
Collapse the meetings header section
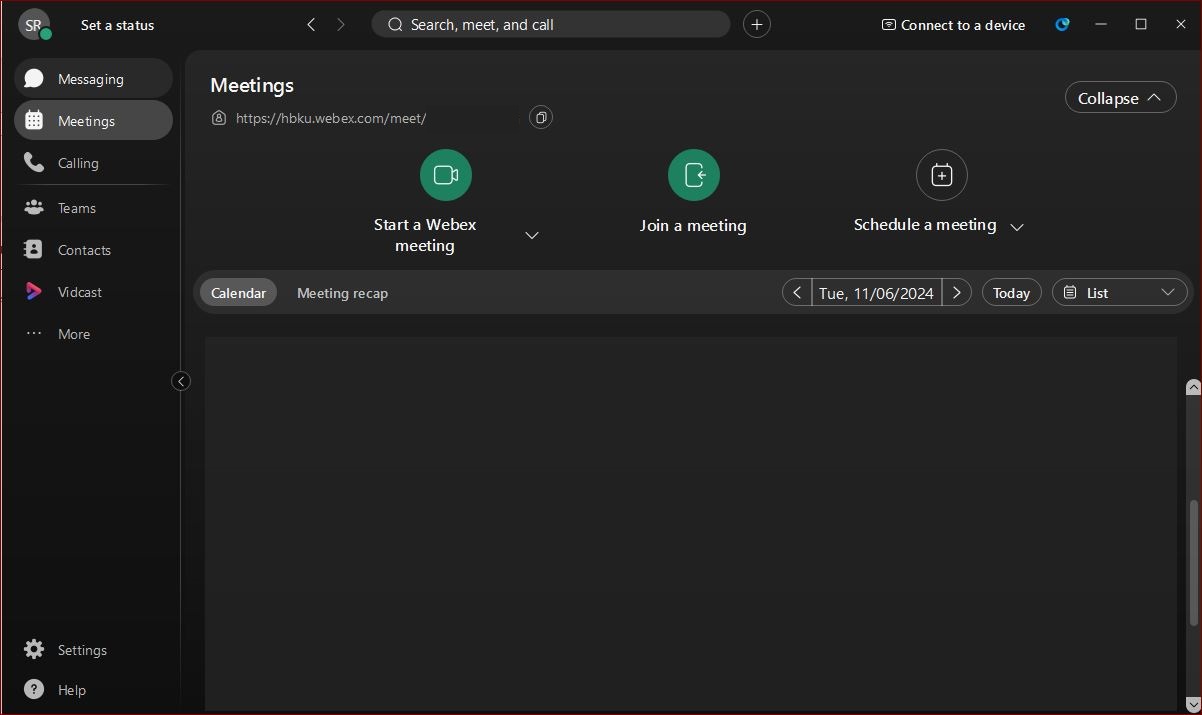pos(1120,98)
